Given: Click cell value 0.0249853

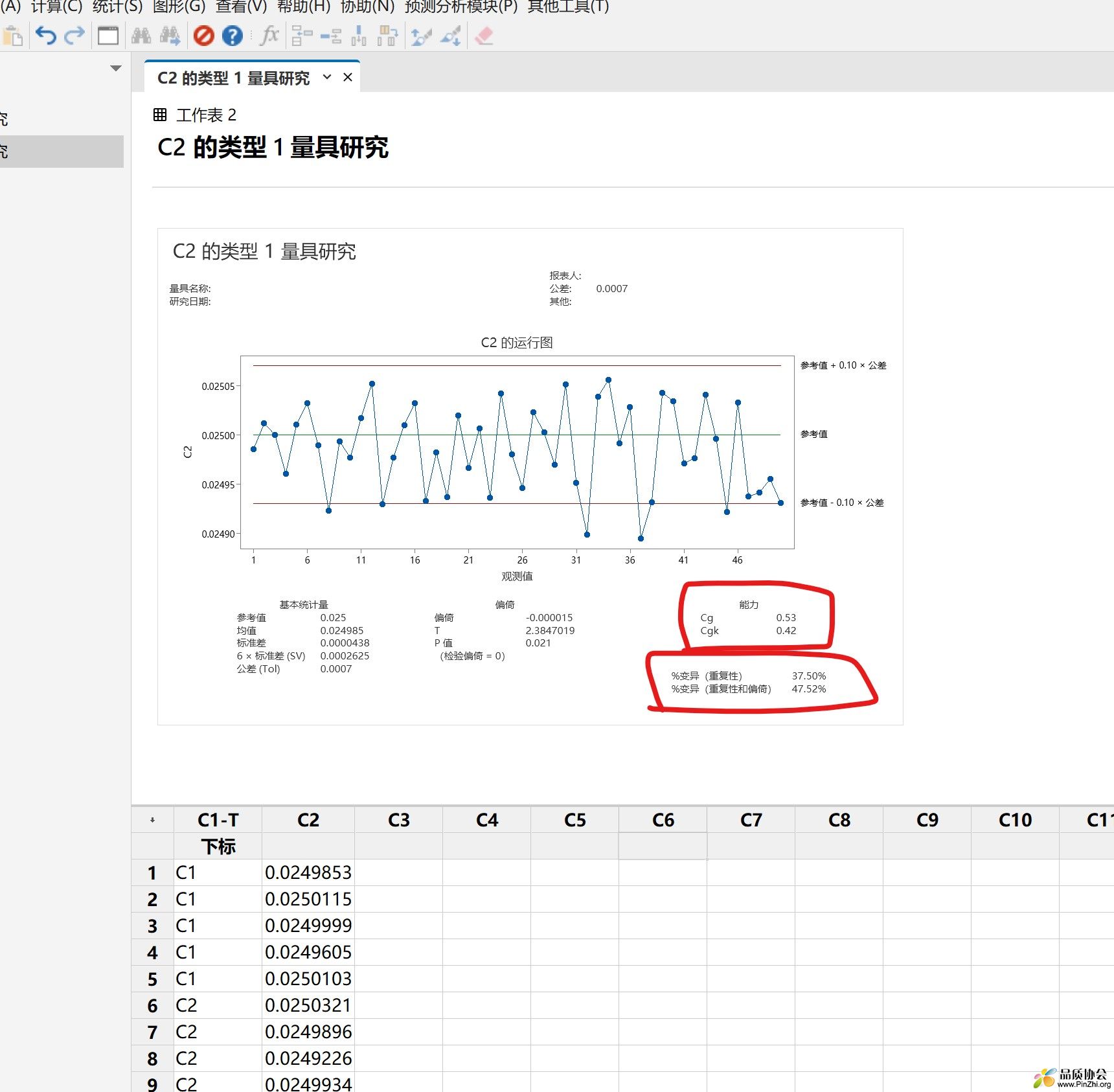Looking at the screenshot, I should click(x=308, y=873).
